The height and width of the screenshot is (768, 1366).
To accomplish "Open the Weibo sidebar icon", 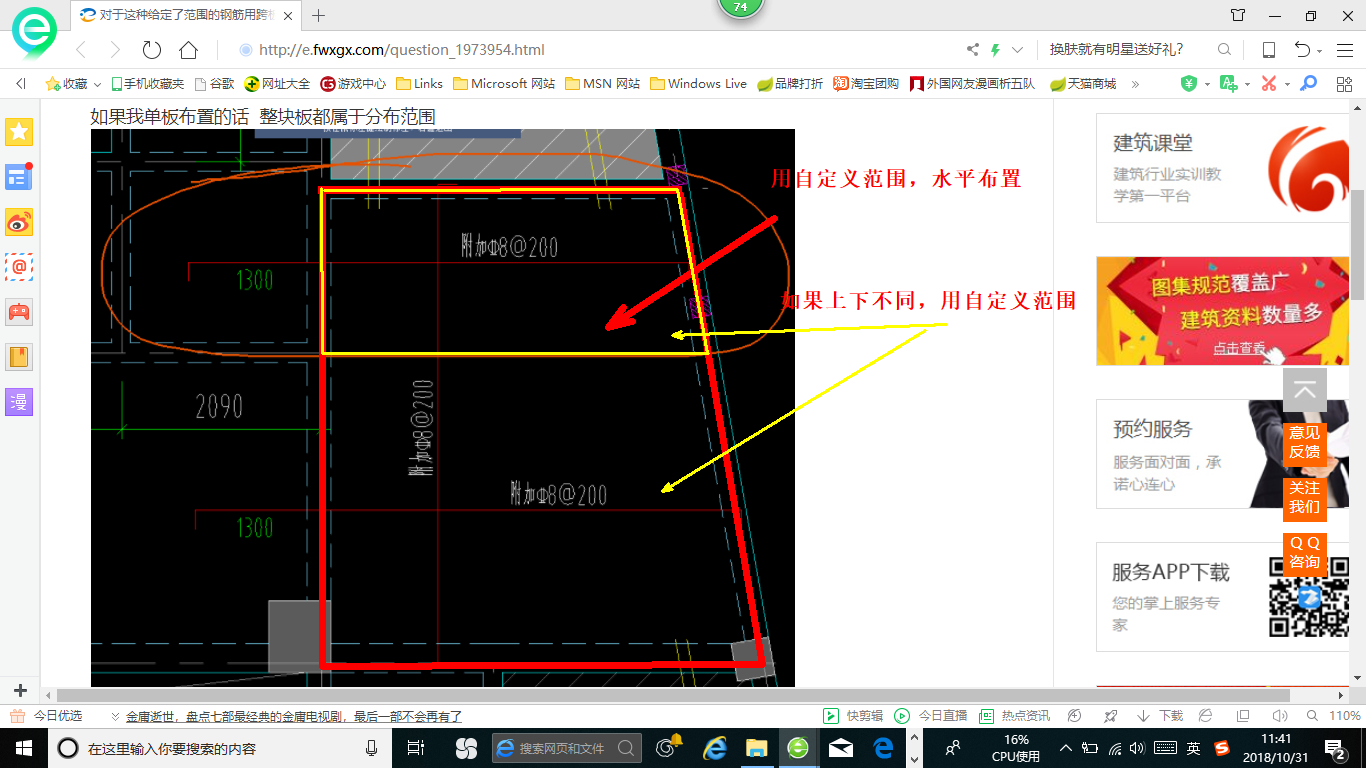I will pos(20,222).
